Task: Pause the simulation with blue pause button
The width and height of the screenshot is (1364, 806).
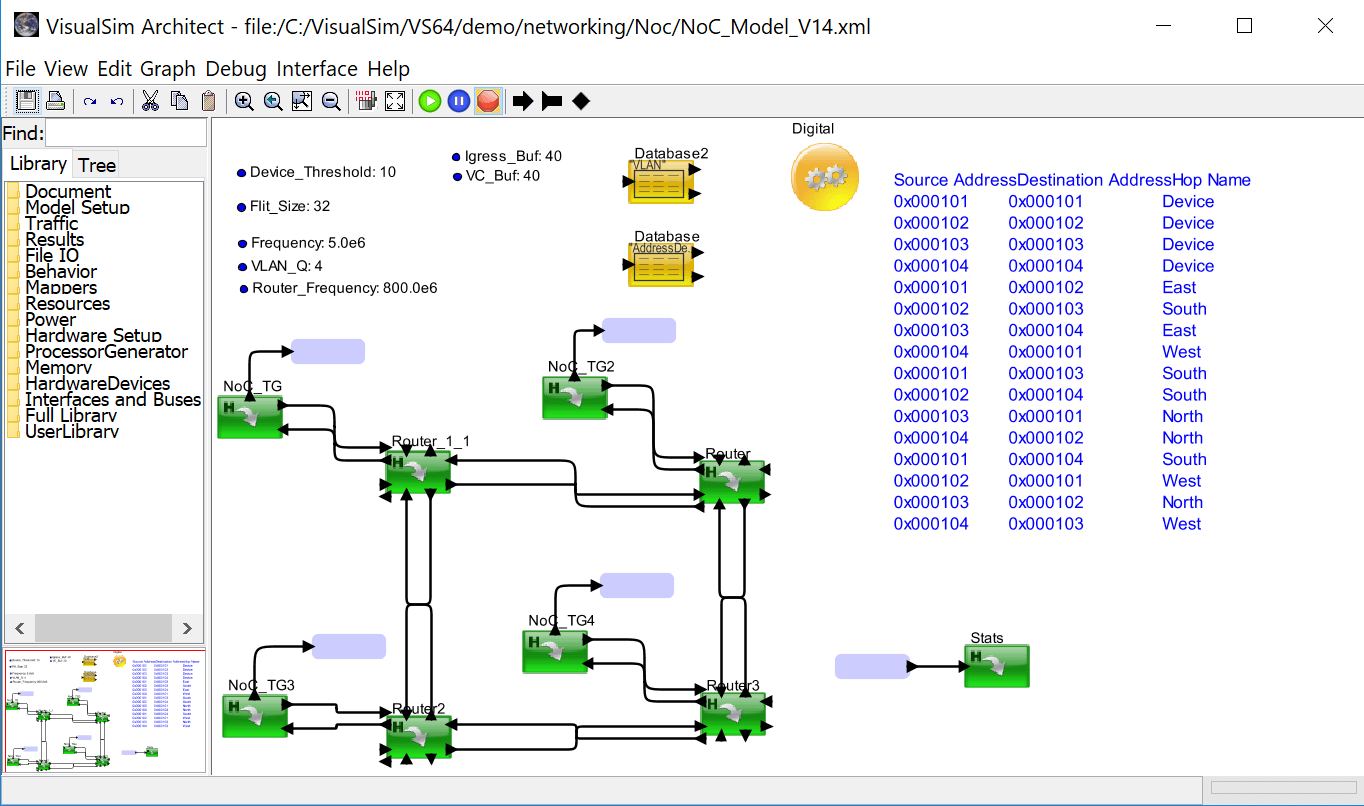Action: (x=459, y=100)
